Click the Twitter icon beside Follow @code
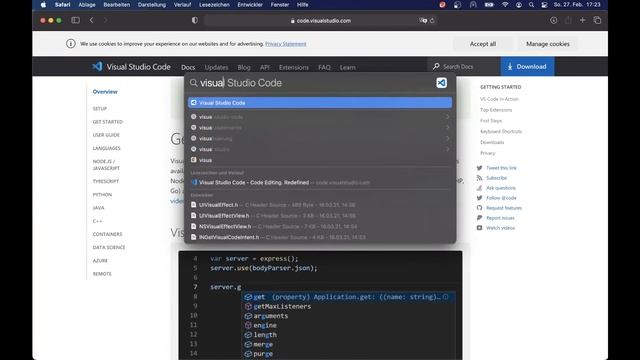 (479, 198)
